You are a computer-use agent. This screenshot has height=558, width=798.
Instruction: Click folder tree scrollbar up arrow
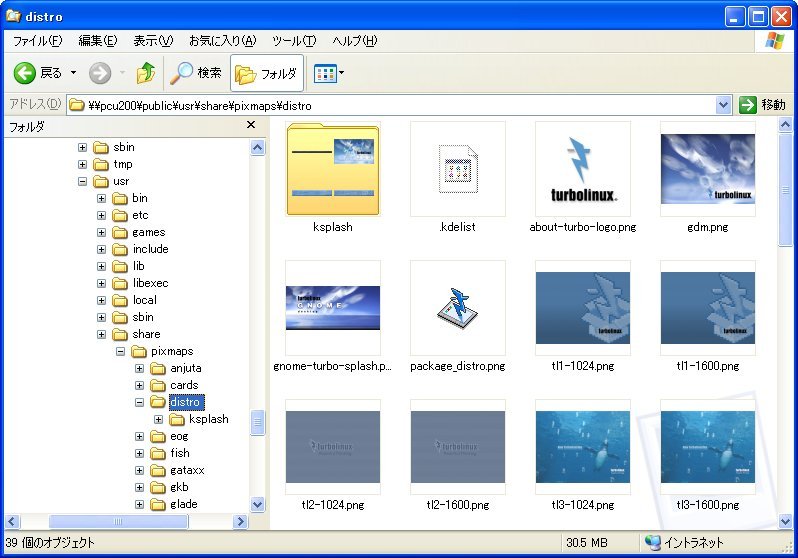pos(258,148)
